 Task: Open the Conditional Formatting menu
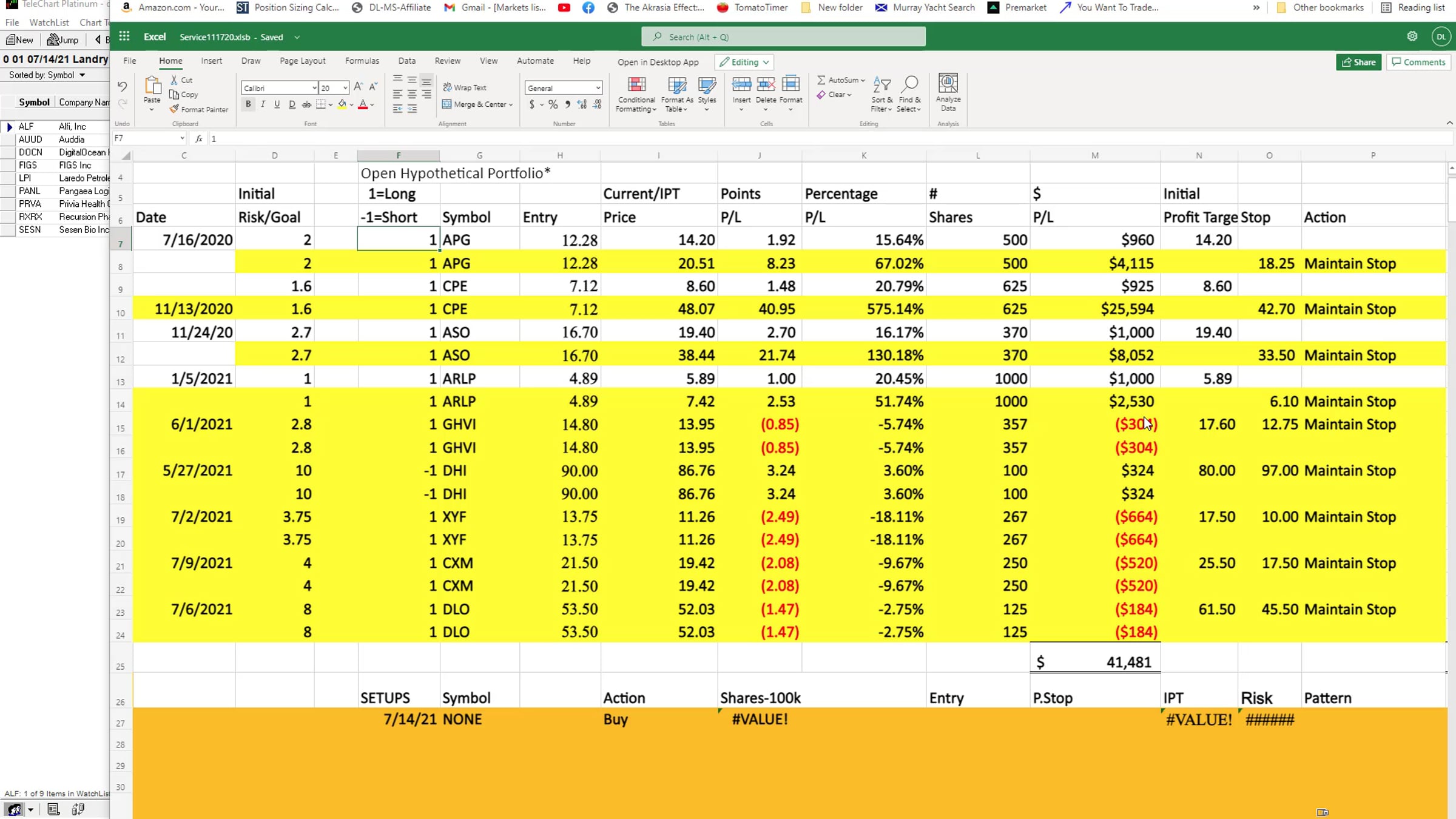[636, 94]
